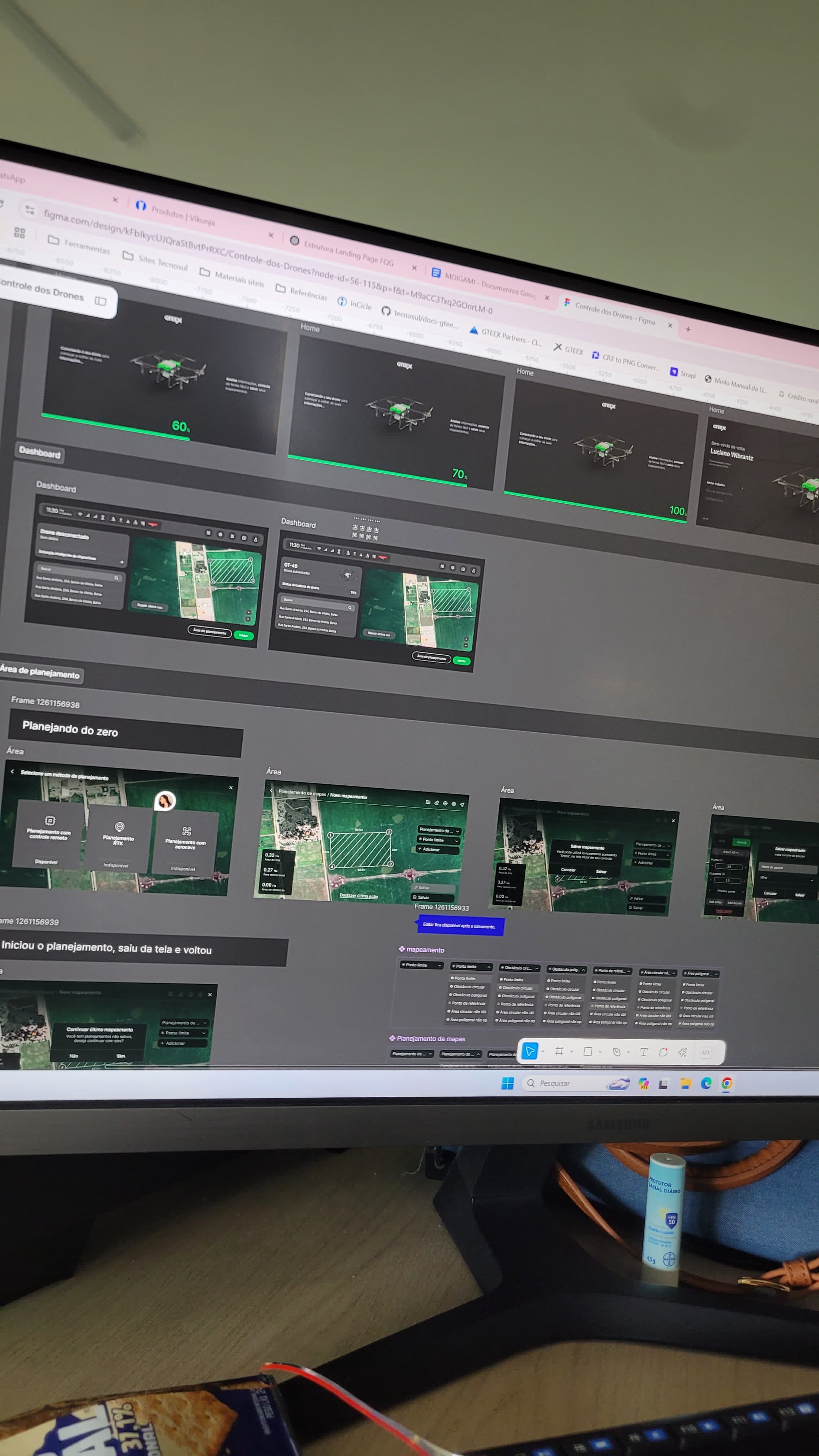
Task: Select the Text tool in Figma toolbar
Action: (644, 1052)
